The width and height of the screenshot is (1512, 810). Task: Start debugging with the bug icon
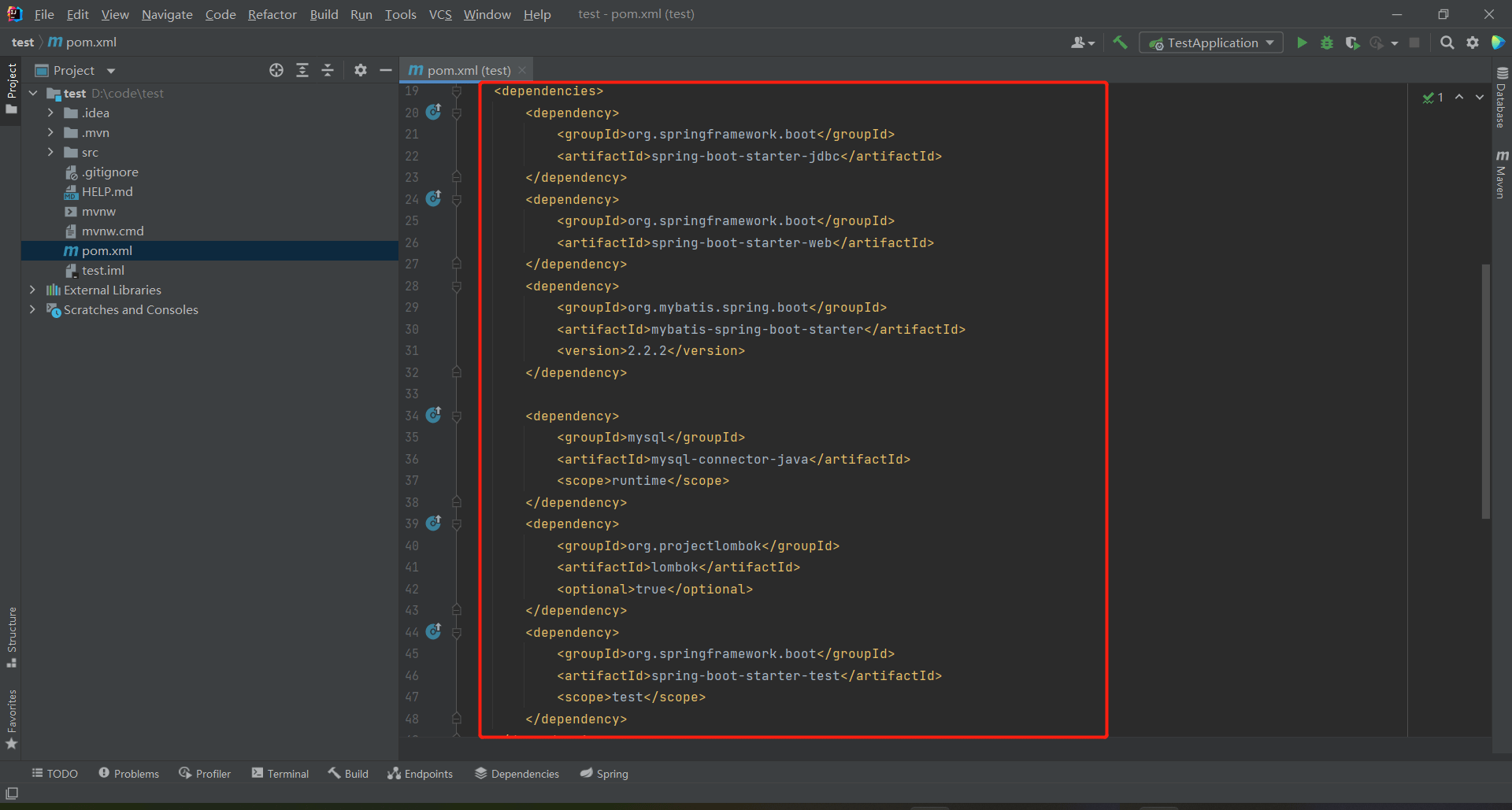pos(1327,43)
